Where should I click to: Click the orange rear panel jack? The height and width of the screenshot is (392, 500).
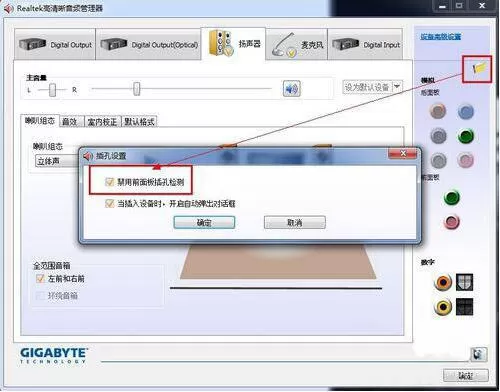pos(438,111)
